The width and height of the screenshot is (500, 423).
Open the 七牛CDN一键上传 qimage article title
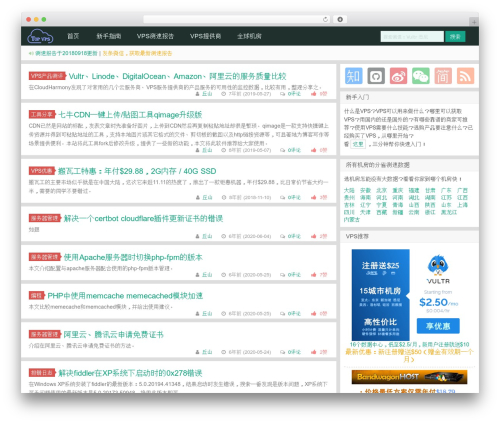point(130,115)
